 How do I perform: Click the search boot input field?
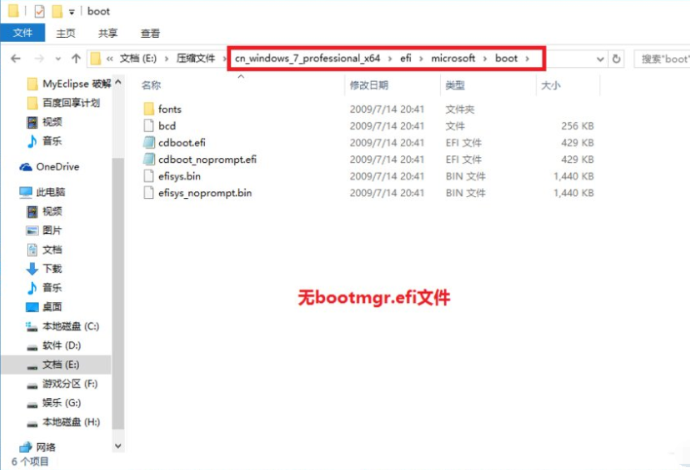click(x=662, y=59)
